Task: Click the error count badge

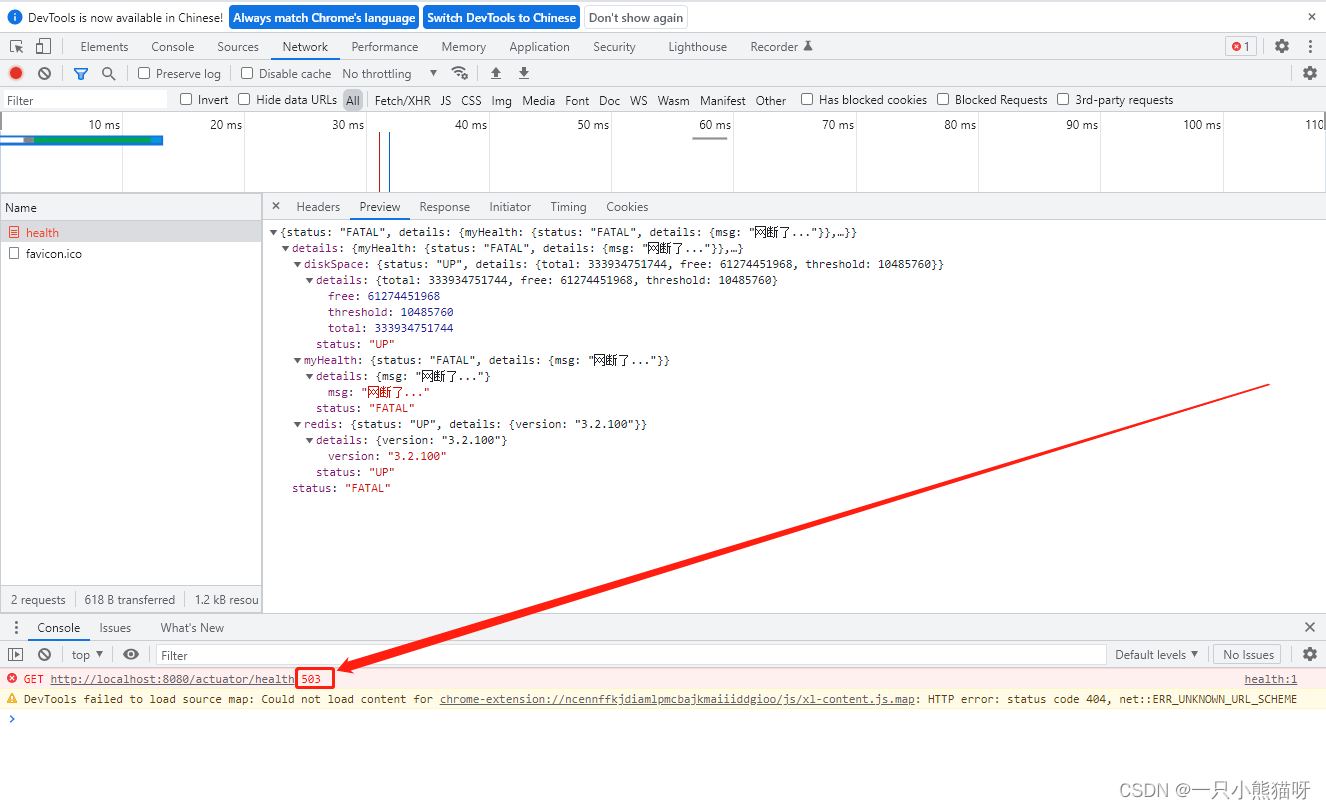Action: pyautogui.click(x=1241, y=46)
